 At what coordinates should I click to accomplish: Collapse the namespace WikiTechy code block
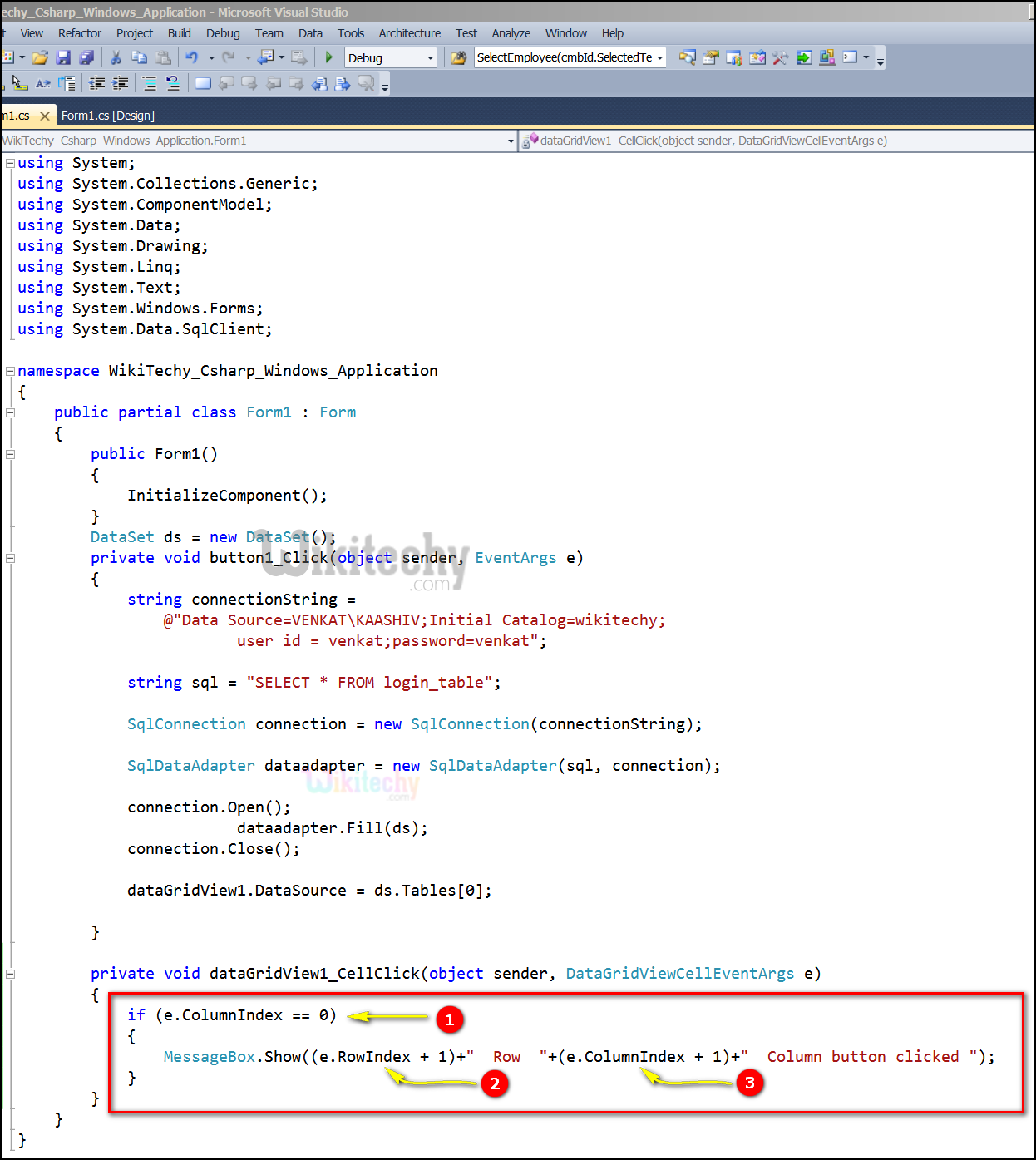click(x=10, y=371)
